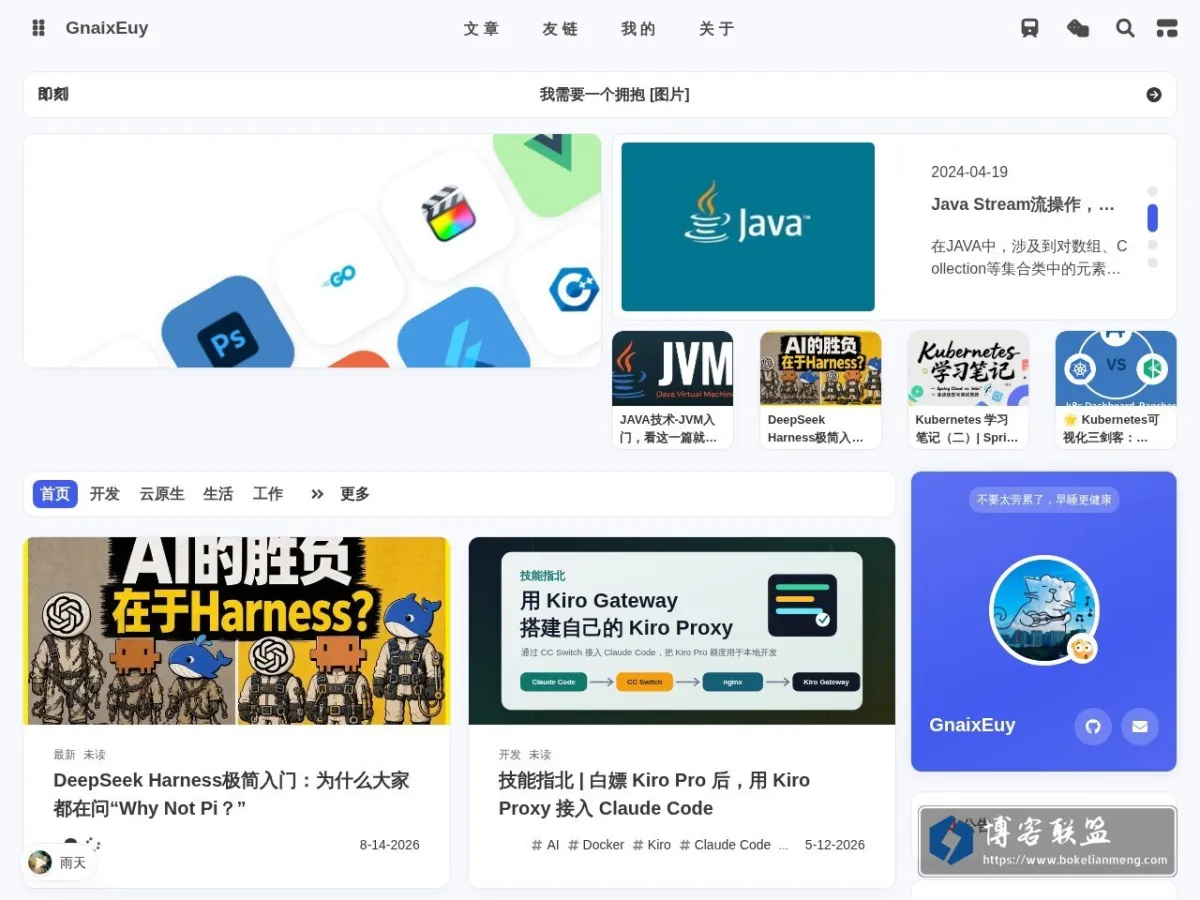
Task: Open the search magnifier icon
Action: click(1125, 28)
